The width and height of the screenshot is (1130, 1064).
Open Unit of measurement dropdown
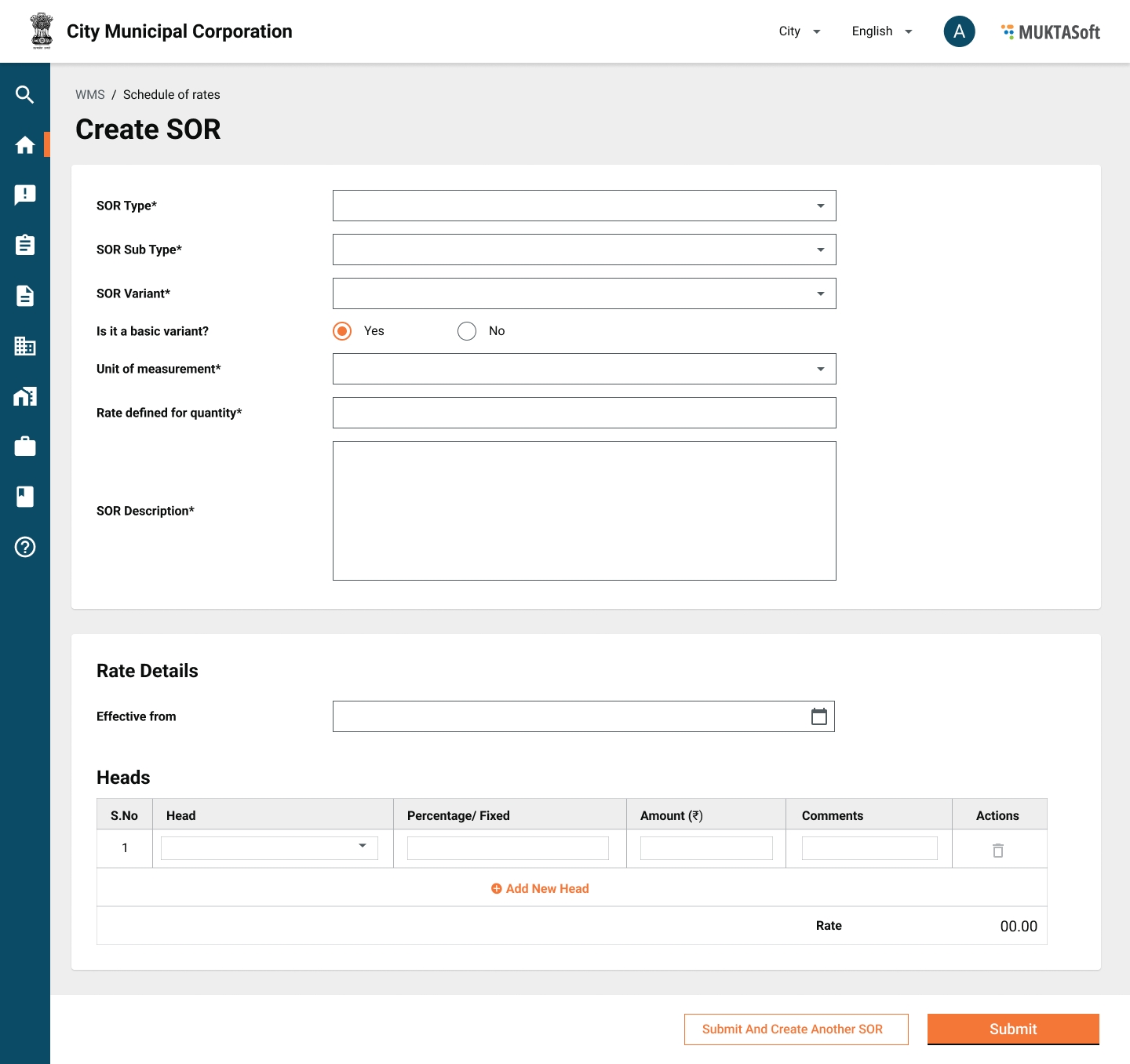tap(584, 369)
